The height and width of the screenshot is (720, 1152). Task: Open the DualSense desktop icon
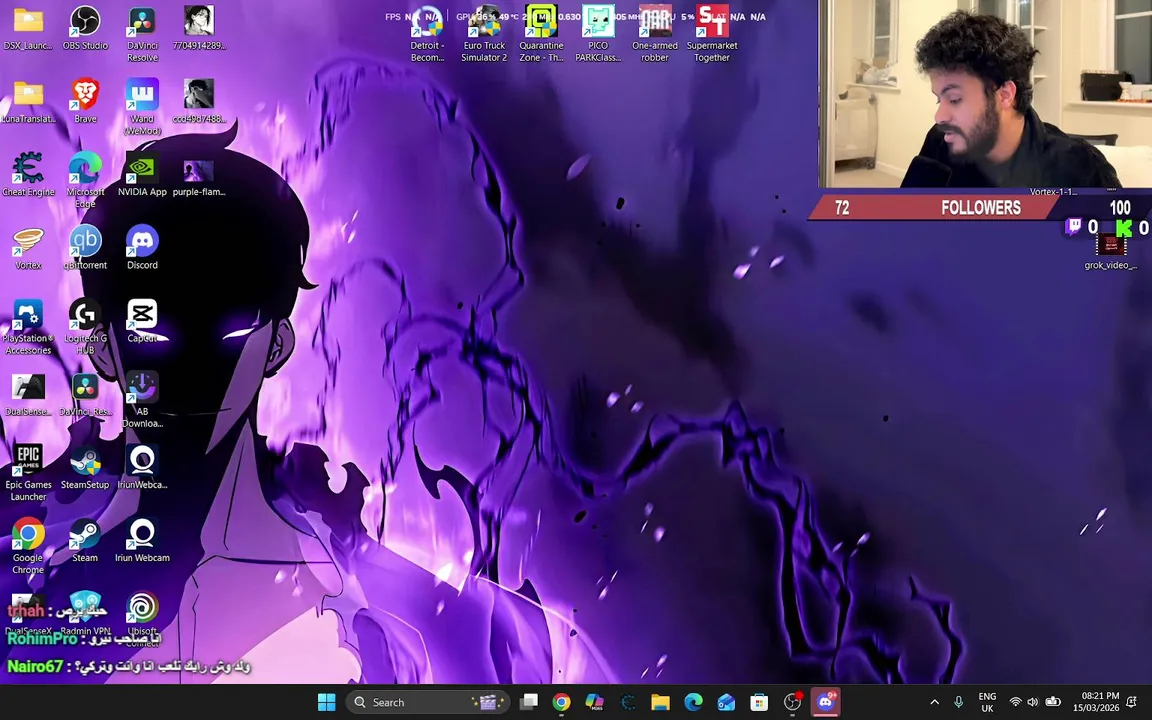click(28, 395)
